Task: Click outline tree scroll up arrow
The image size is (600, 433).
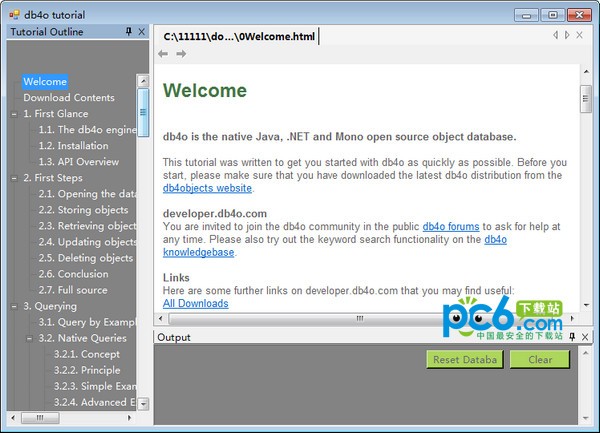Action: pyautogui.click(x=143, y=81)
